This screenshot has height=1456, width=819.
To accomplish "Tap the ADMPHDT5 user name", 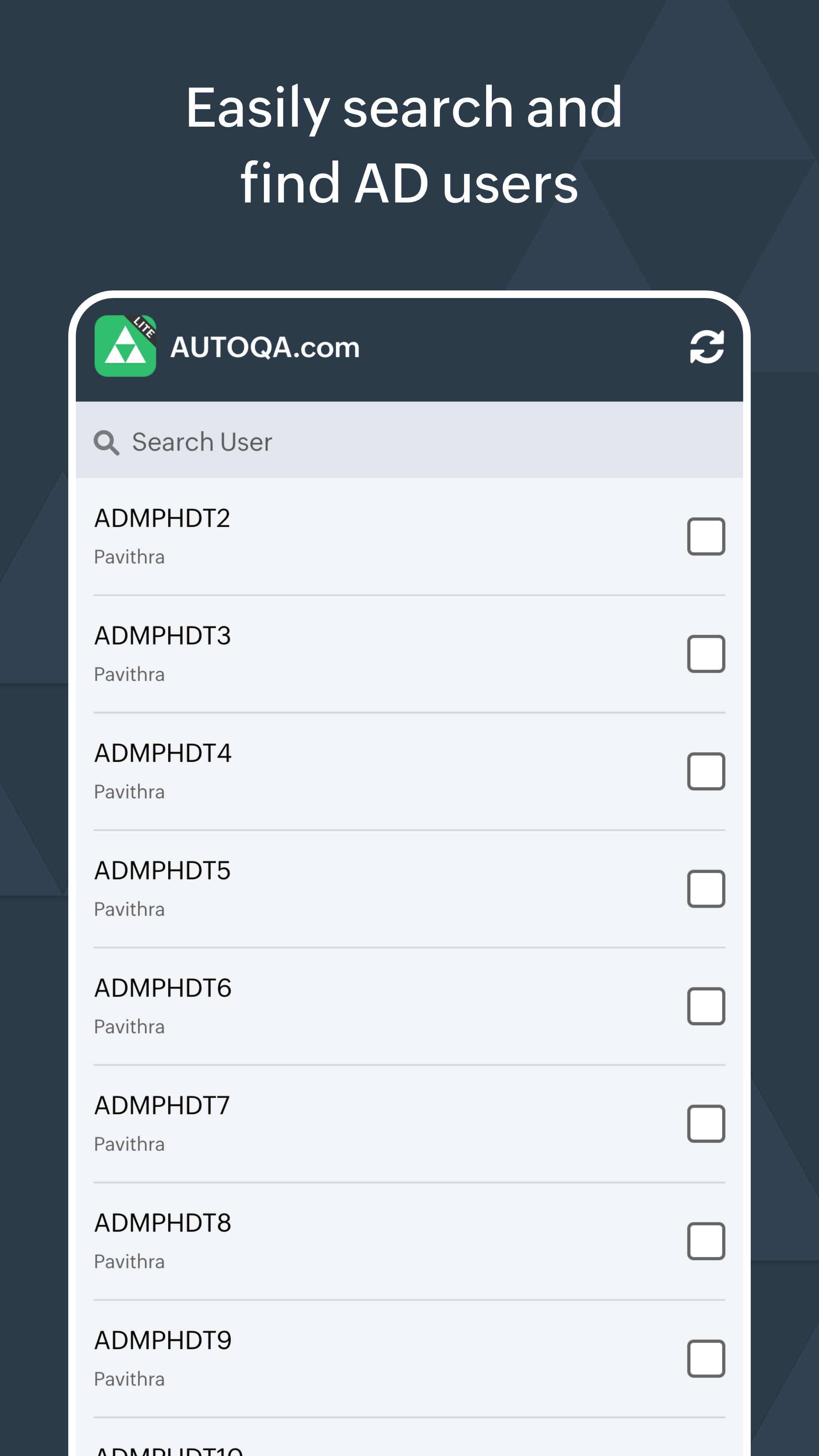I will (x=162, y=871).
